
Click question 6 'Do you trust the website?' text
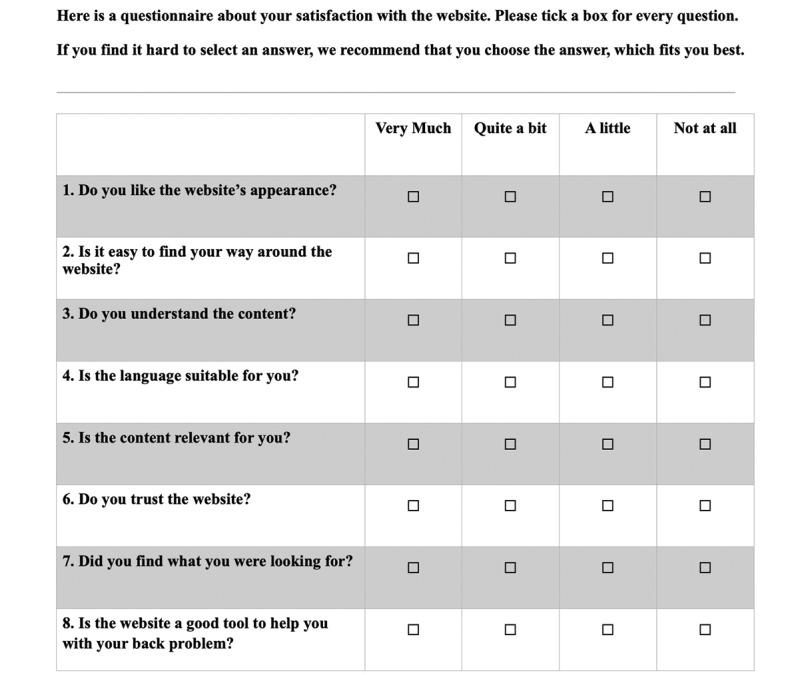tap(156, 499)
